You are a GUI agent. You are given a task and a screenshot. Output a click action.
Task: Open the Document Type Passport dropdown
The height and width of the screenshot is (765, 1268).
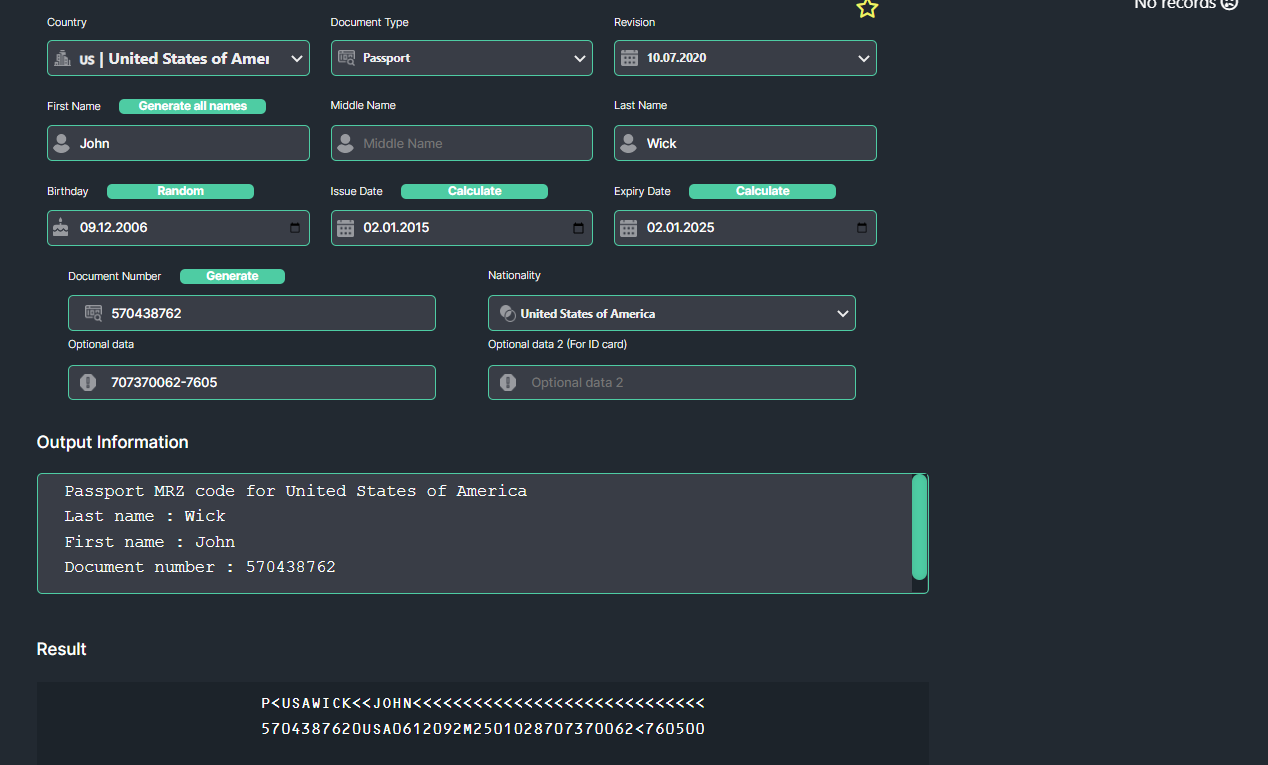tap(580, 58)
